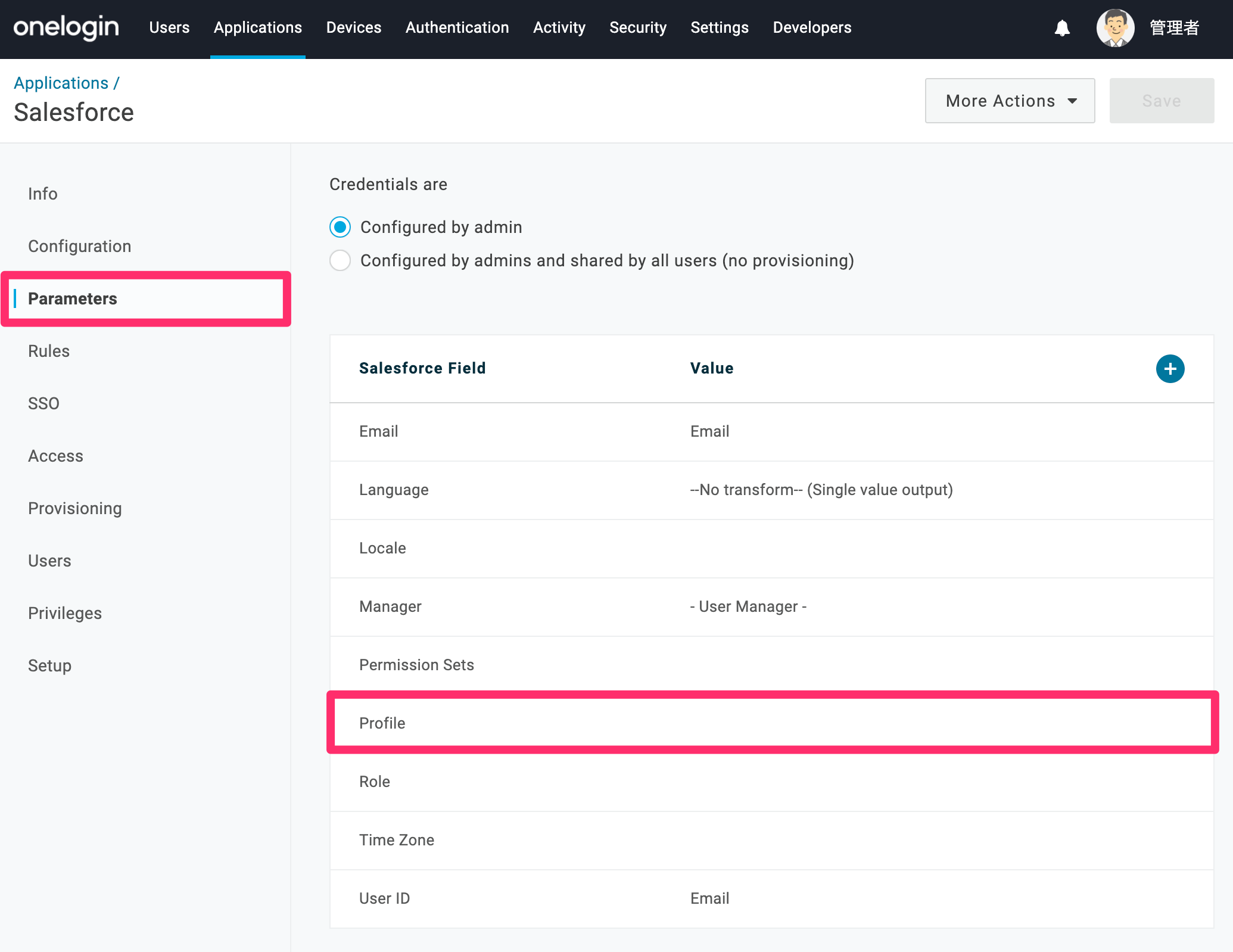
Task: Open the Settings top menu
Action: [x=720, y=27]
